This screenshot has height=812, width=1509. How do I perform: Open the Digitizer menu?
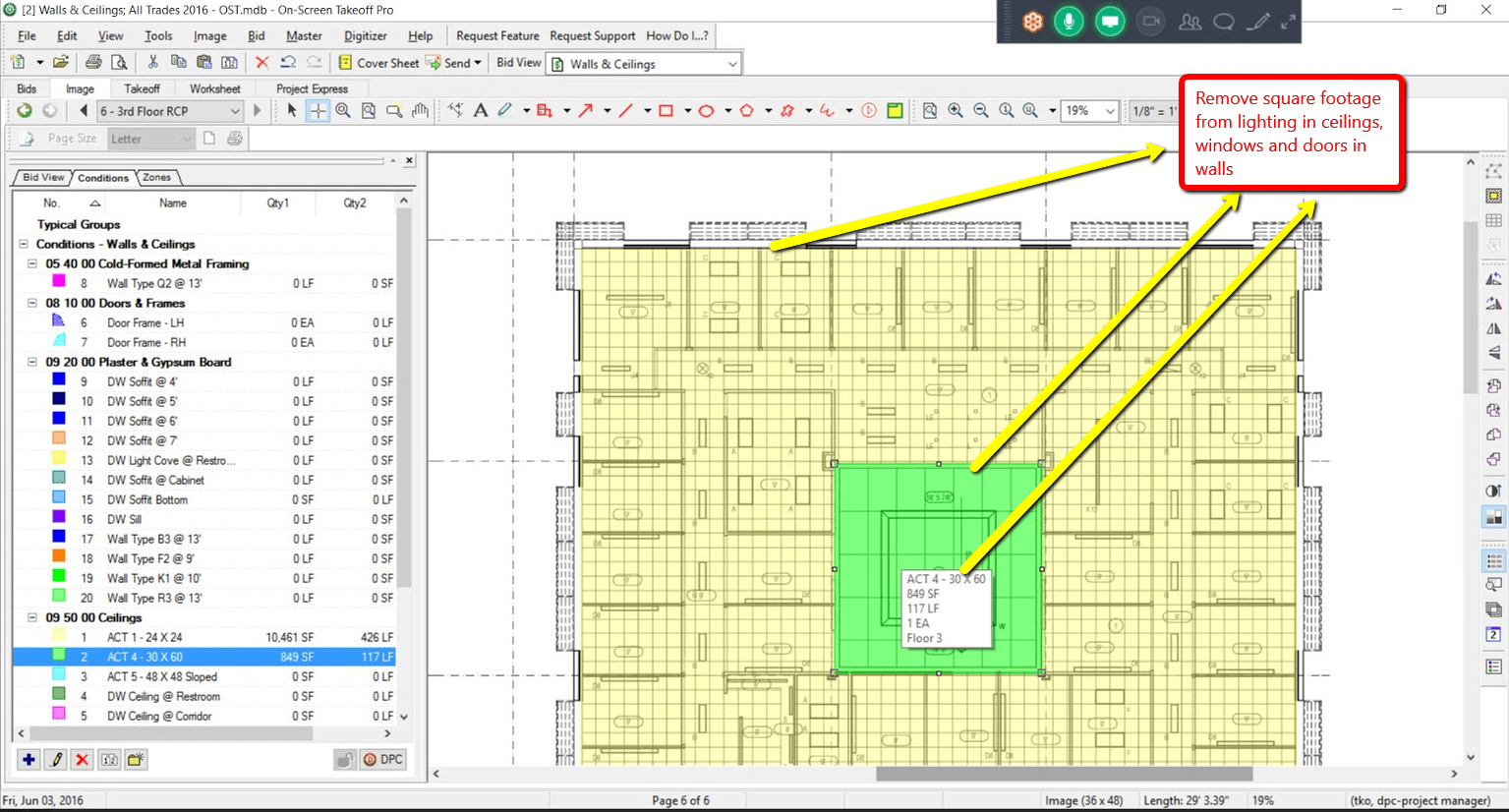[365, 35]
